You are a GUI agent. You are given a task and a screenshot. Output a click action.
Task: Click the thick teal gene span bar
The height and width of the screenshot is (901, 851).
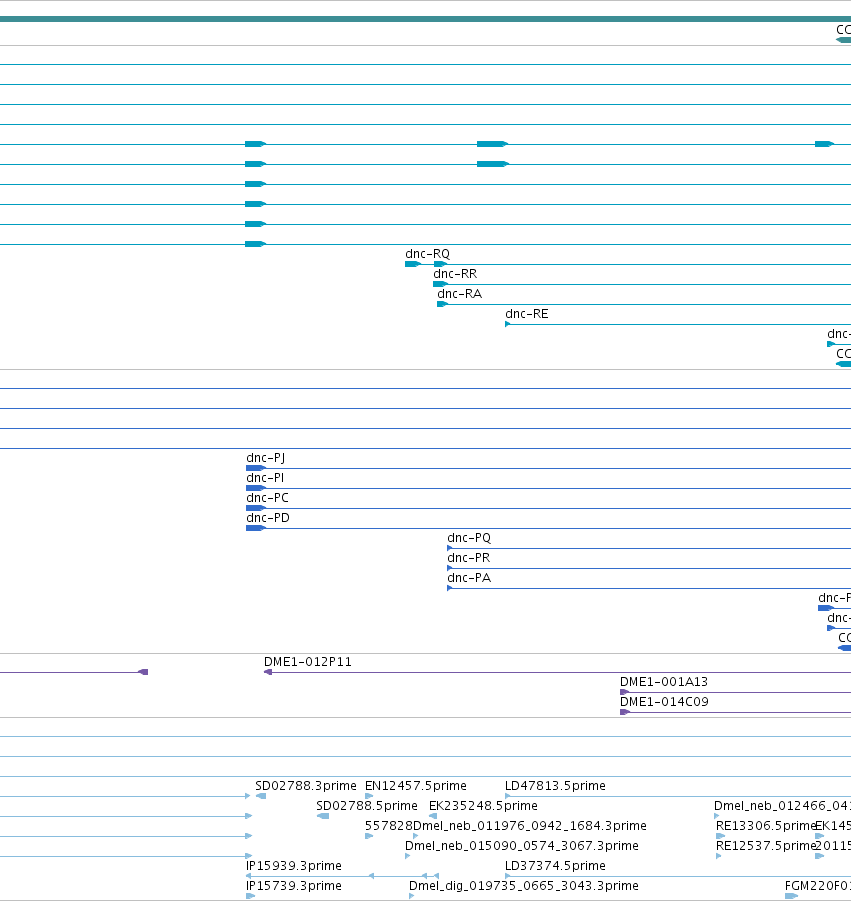[425, 19]
